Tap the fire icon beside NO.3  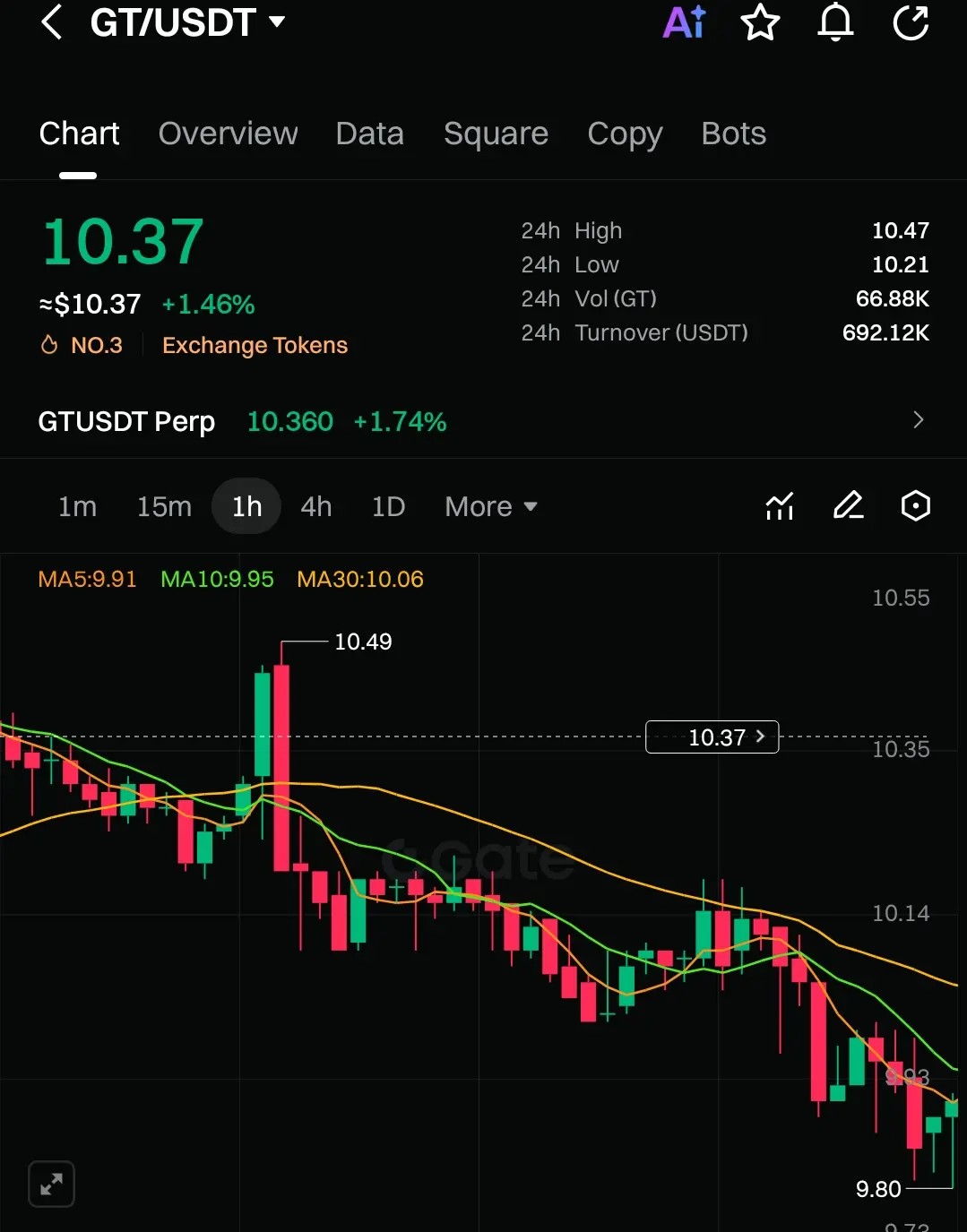click(49, 345)
